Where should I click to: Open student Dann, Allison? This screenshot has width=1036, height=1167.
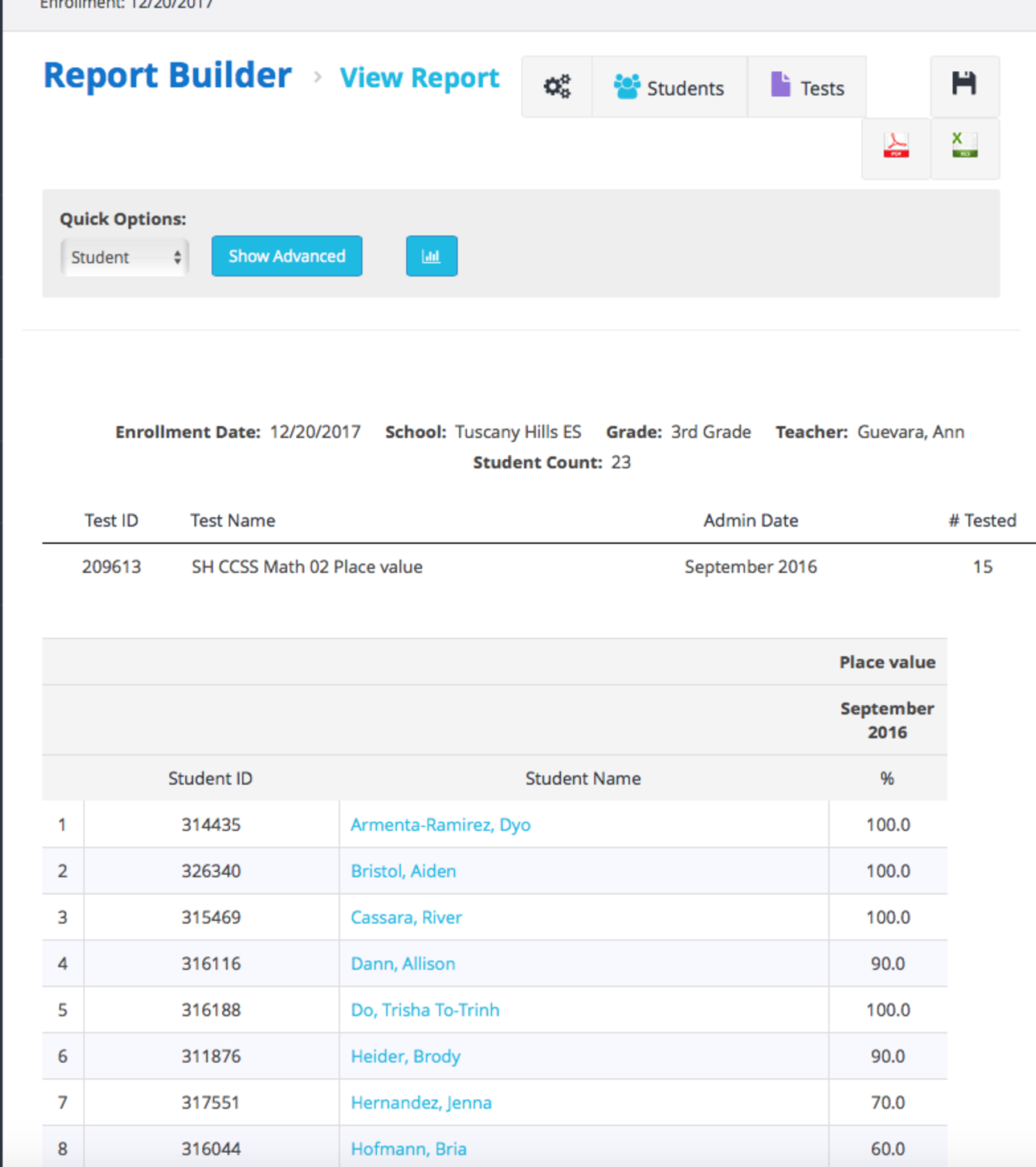403,963
